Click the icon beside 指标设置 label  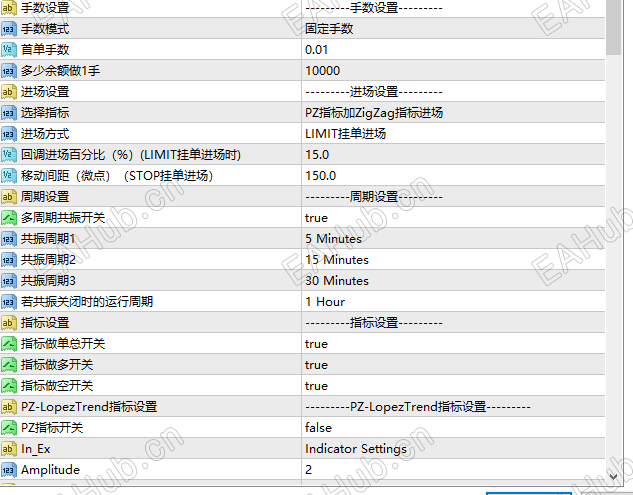8,323
